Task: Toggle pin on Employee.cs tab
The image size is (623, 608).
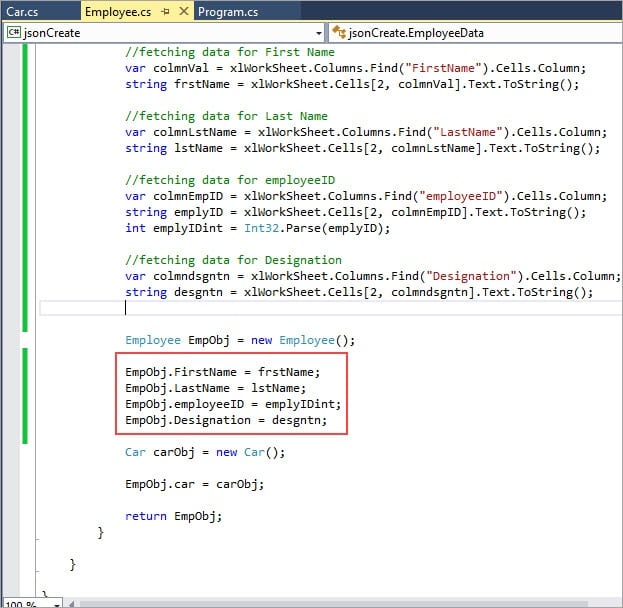Action: (165, 12)
